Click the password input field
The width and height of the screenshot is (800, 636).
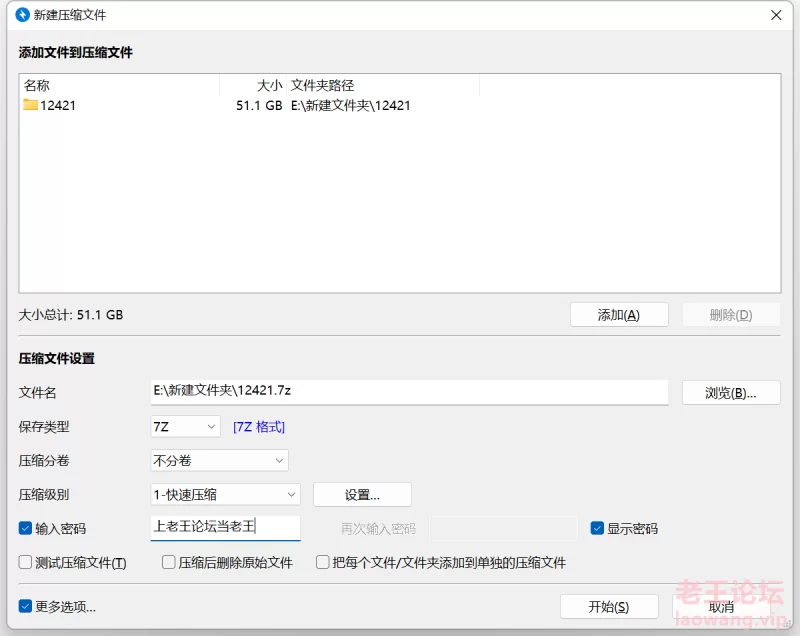226,527
